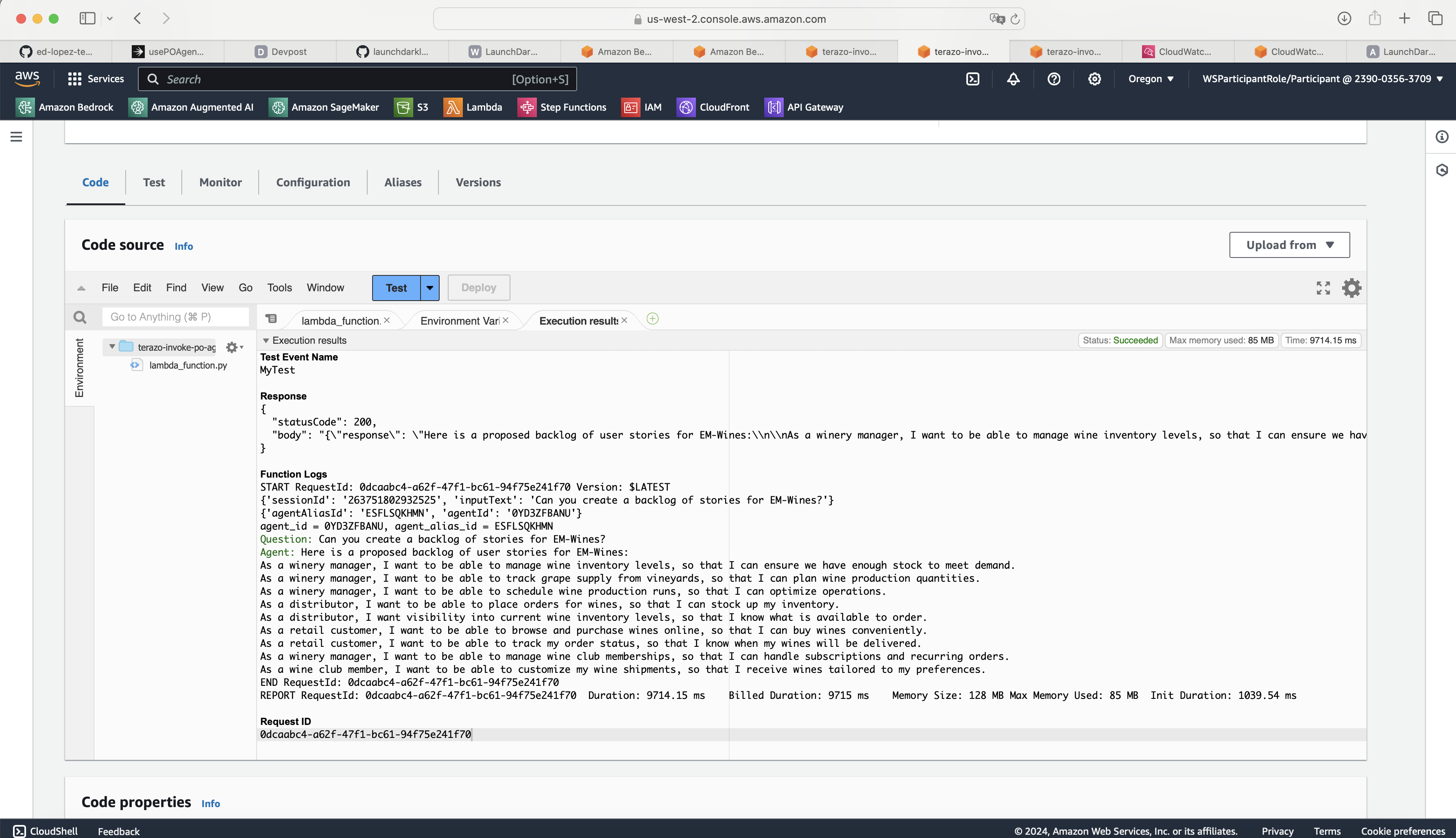Click the Lambda shortcut icon in favorites bar
Screen dimensions: 1456x838
[x=453, y=107]
